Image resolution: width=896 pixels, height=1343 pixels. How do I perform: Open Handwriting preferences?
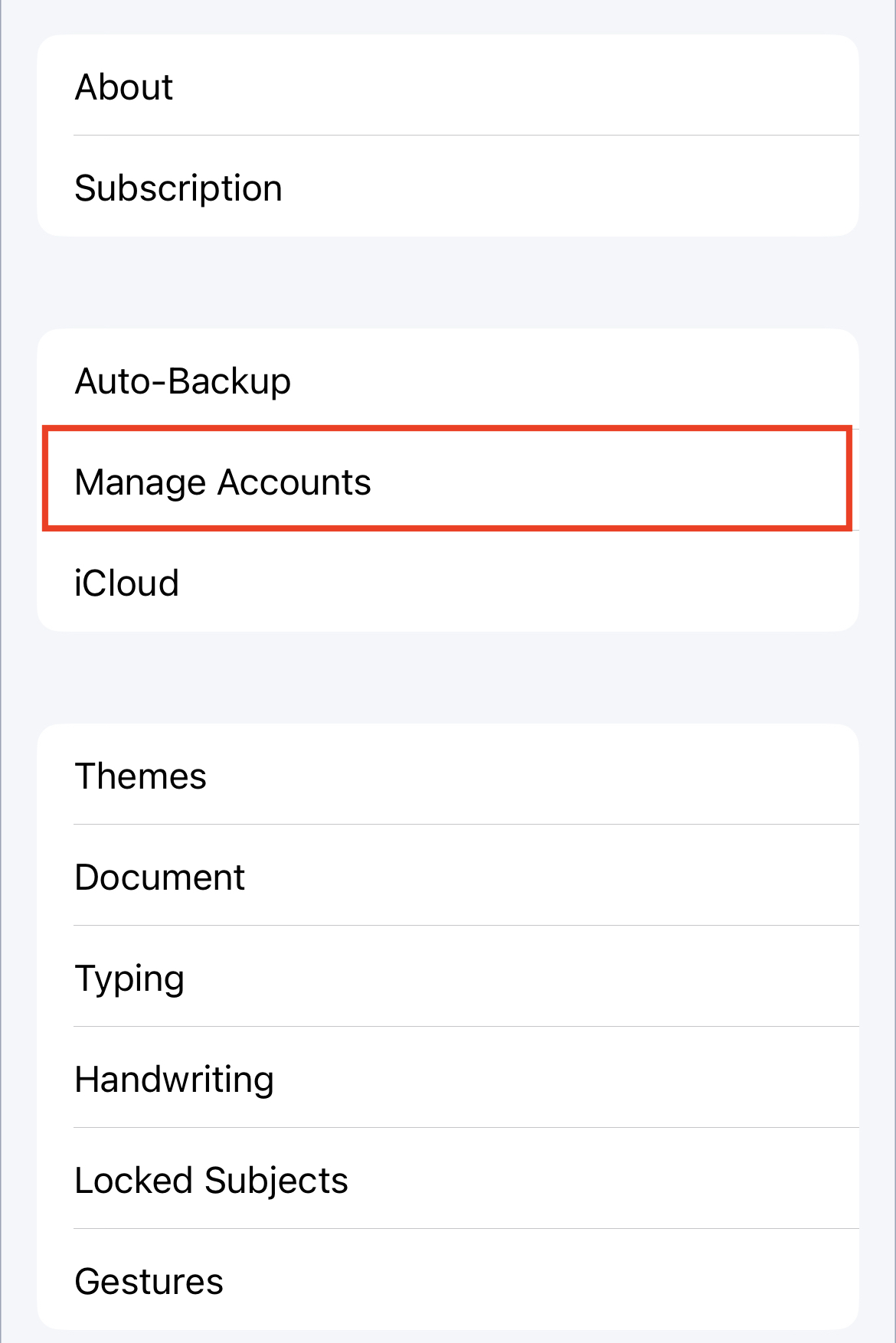pos(447,1079)
